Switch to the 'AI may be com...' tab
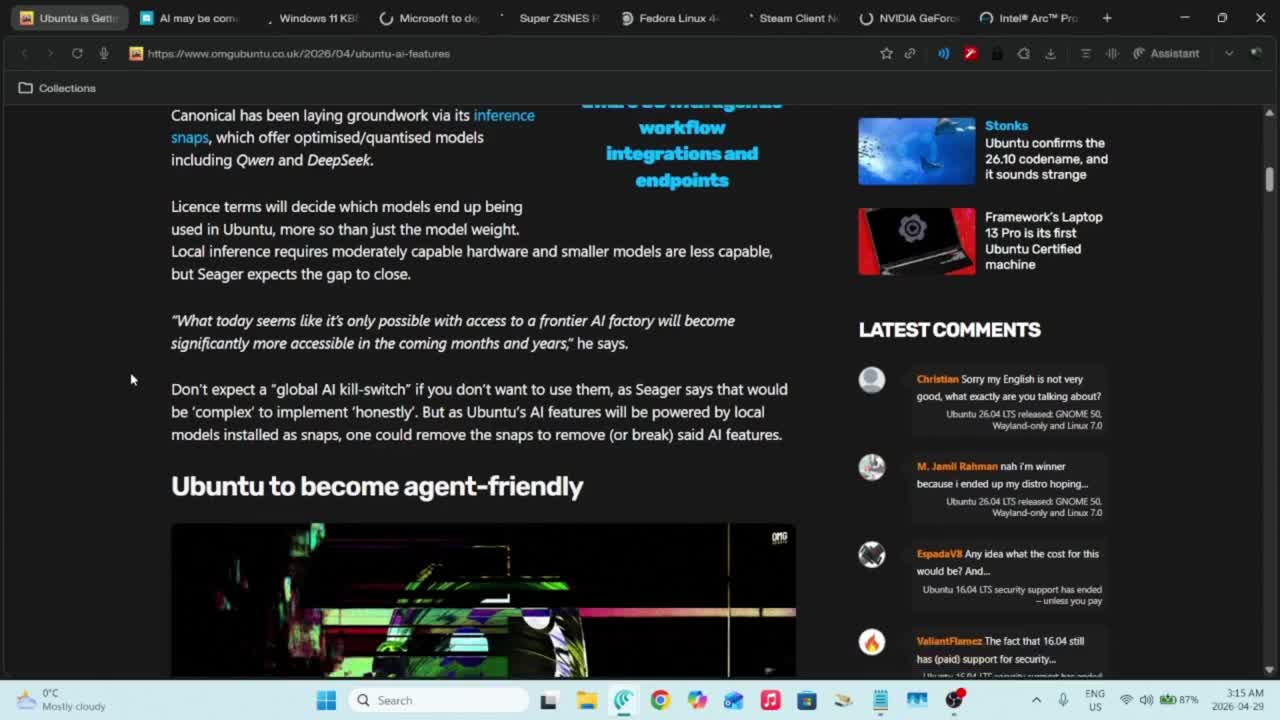The height and width of the screenshot is (720, 1280). point(189,18)
